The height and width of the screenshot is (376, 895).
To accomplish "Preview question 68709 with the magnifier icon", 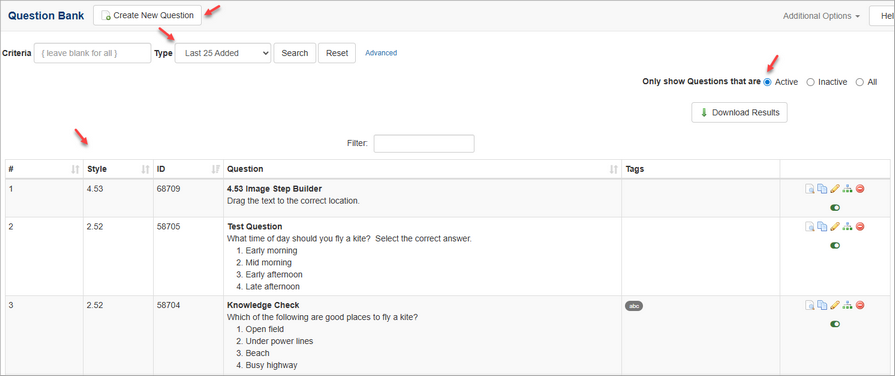I will pos(810,189).
